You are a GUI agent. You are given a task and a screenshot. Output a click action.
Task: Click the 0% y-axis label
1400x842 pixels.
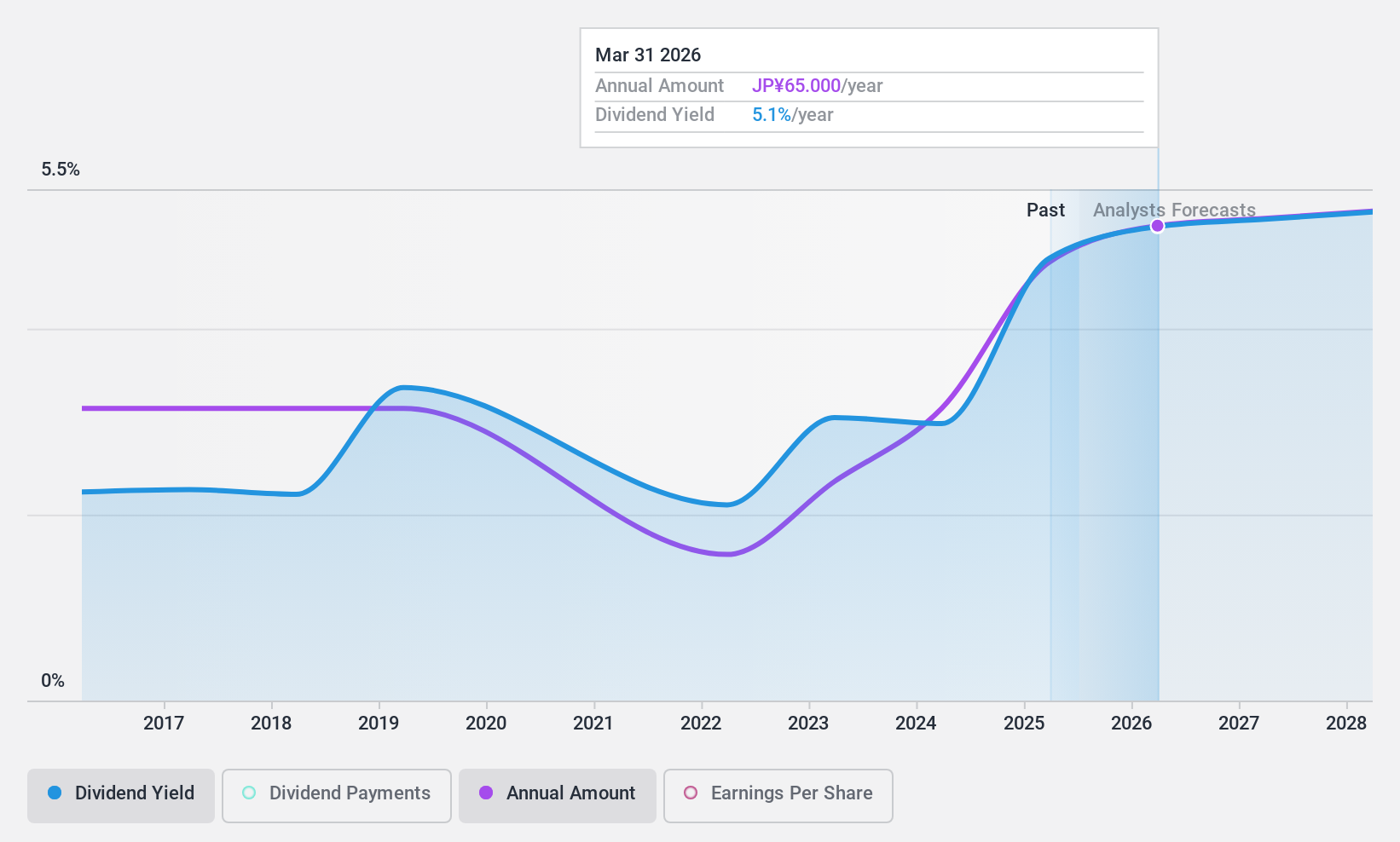pyautogui.click(x=53, y=681)
